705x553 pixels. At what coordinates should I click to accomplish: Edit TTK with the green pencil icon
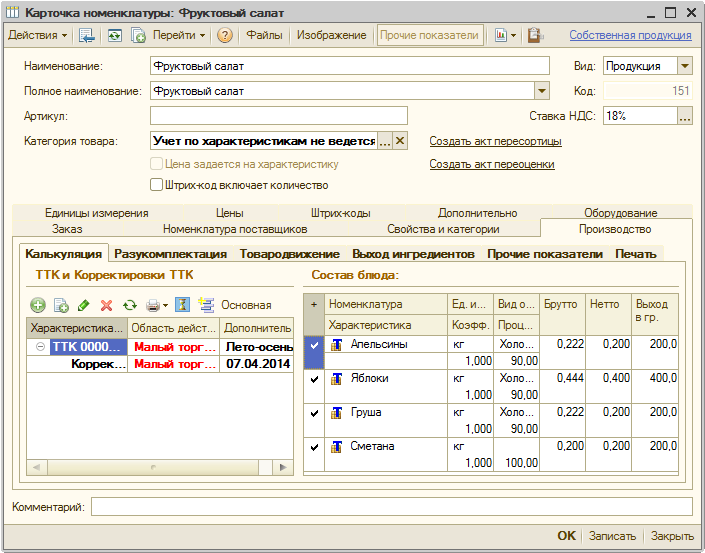coord(84,306)
